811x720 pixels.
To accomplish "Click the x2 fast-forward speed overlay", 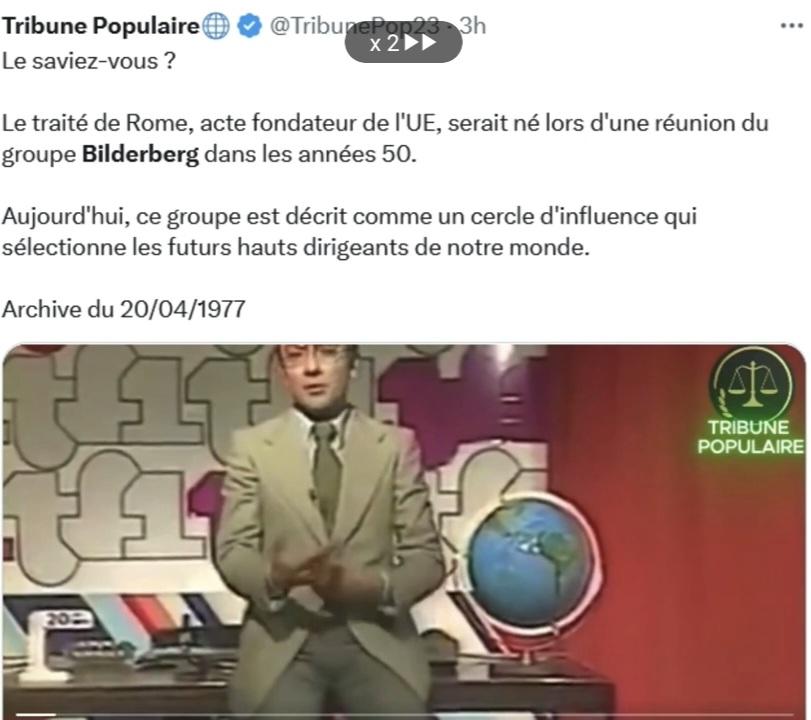I will point(403,43).
